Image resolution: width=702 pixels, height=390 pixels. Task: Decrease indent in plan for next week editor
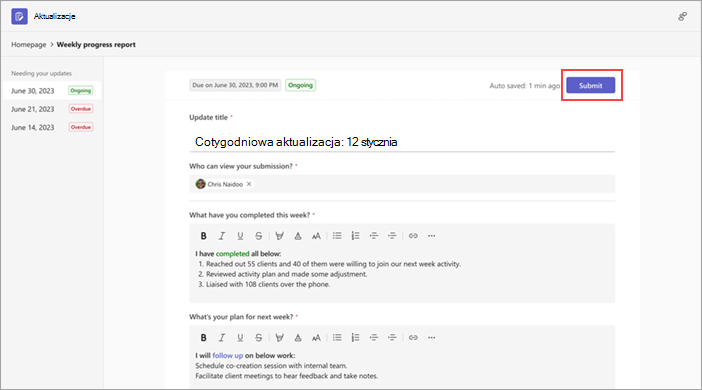pos(374,338)
